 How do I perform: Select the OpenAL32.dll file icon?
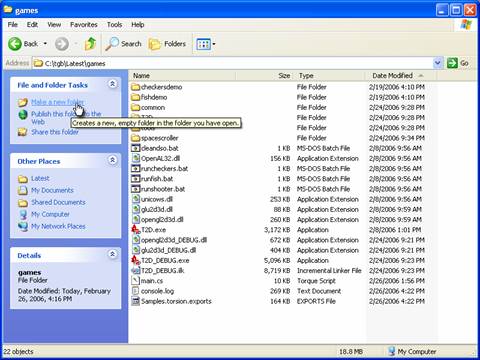click(x=135, y=158)
